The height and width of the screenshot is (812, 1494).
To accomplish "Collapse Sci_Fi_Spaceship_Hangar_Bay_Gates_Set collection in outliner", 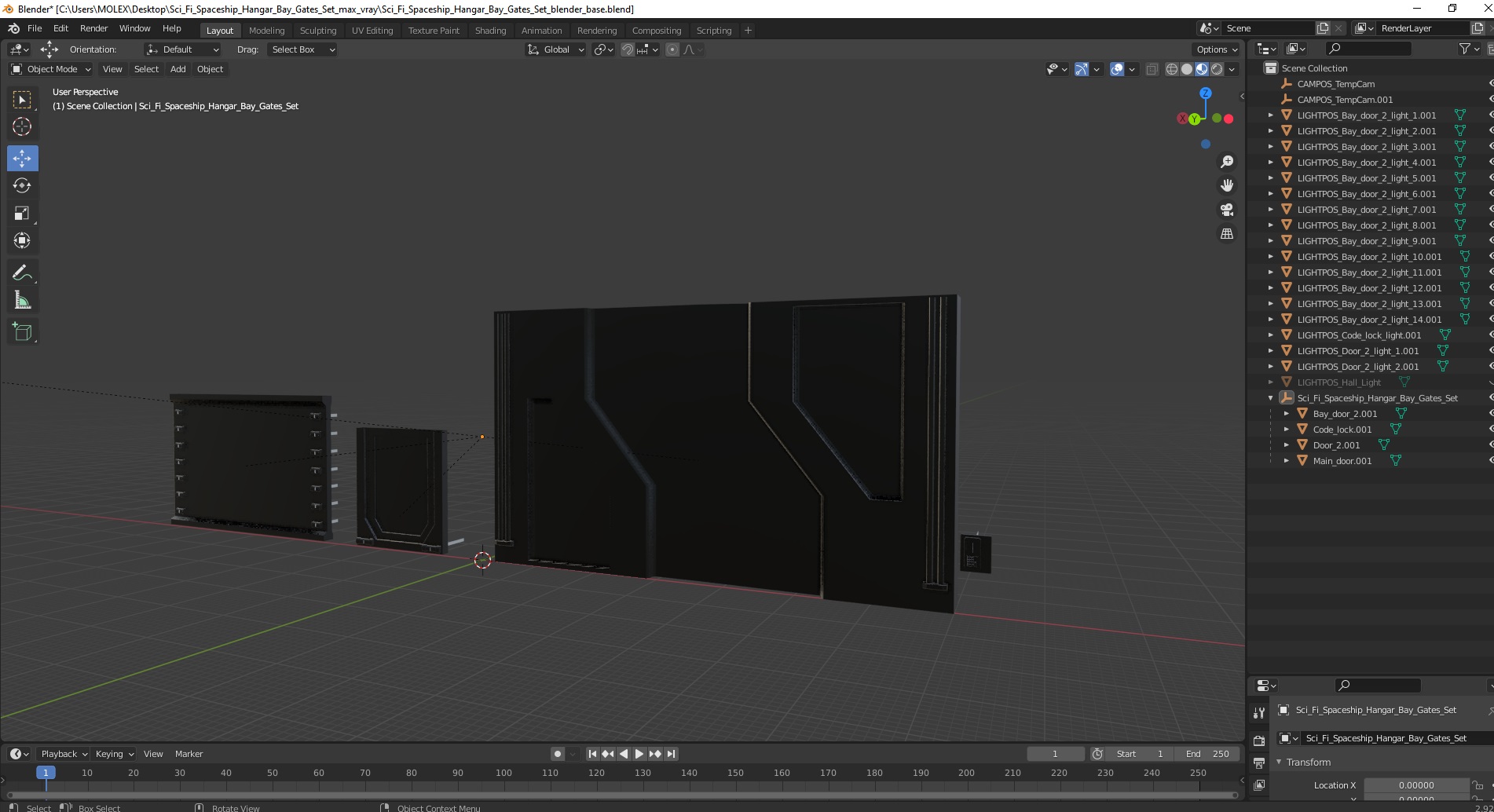I will [x=1271, y=398].
